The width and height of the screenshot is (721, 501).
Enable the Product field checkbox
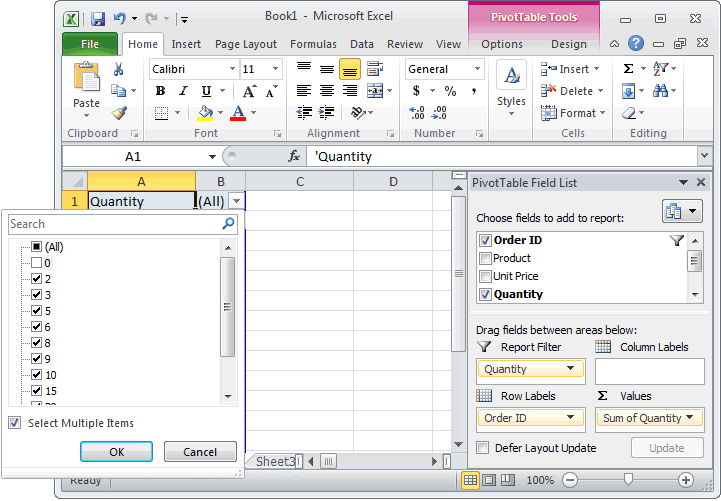[485, 258]
